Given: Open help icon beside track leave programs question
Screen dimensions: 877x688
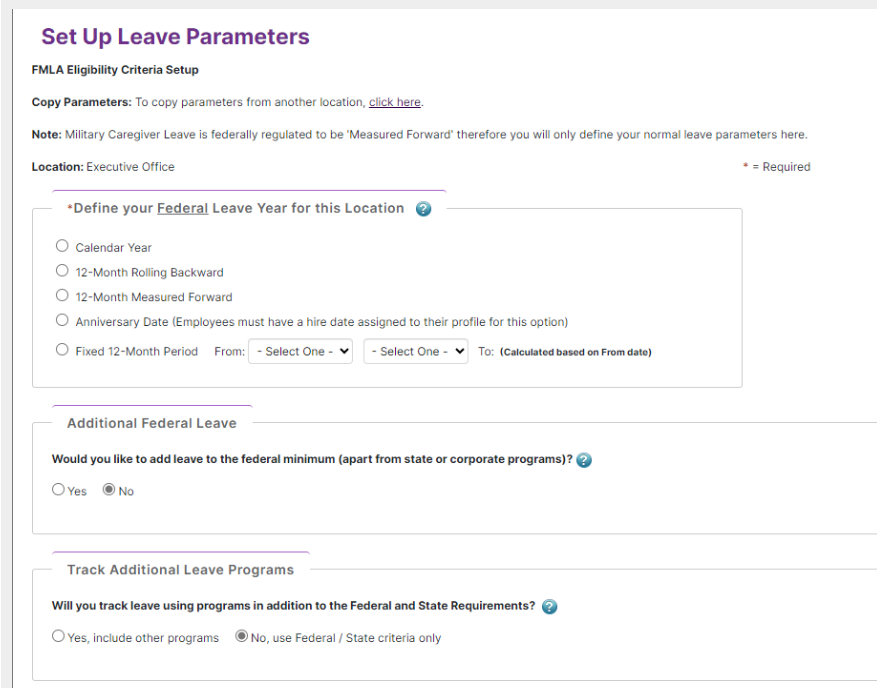Looking at the screenshot, I should click(550, 606).
